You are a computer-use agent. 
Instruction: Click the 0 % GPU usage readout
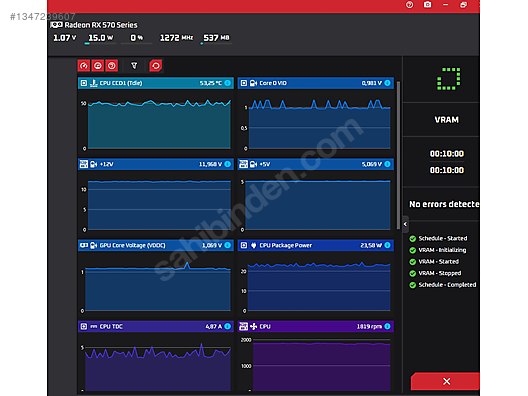(137, 38)
